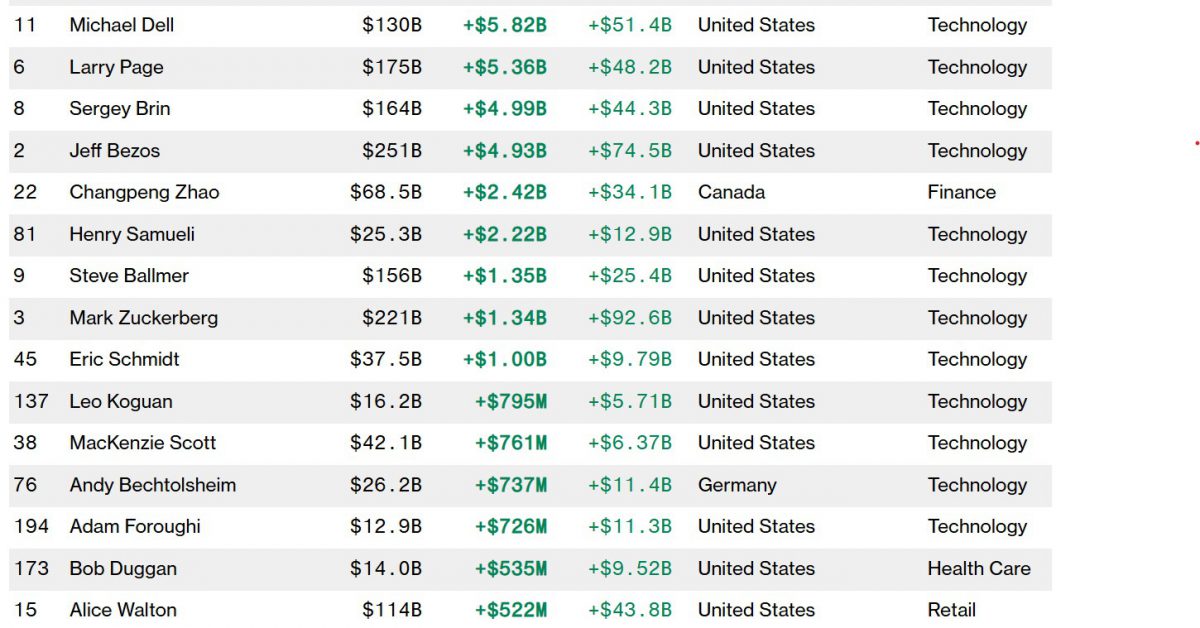Open the Leo Koguan entry
Viewport: 1200px width, 628px height.
[x=121, y=401]
